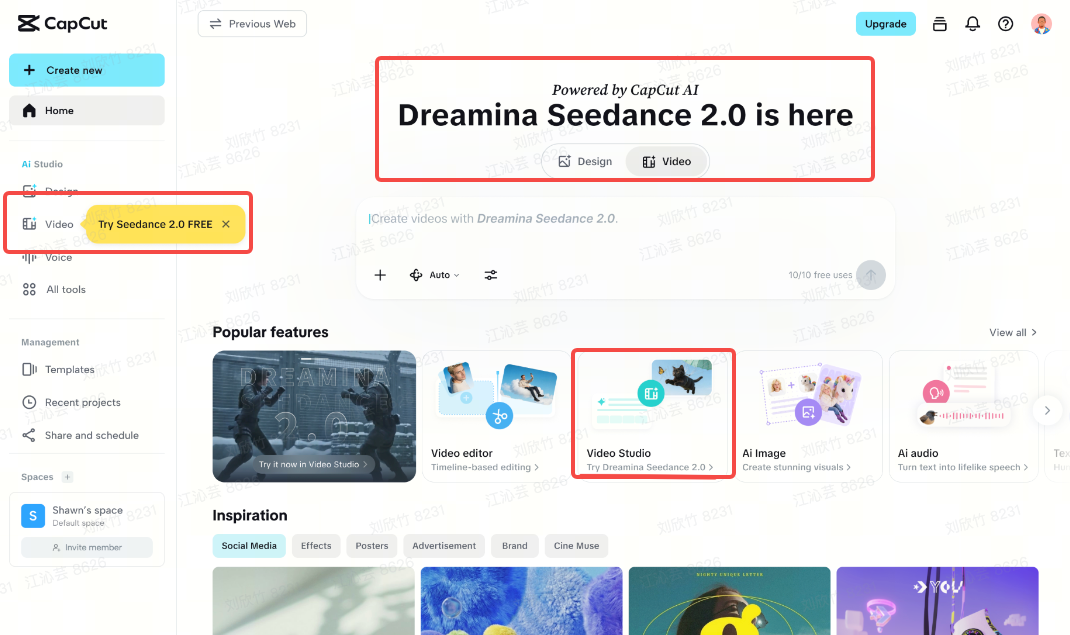The height and width of the screenshot is (635, 1070).
Task: Click the Video editor scissors icon
Action: pyautogui.click(x=499, y=415)
